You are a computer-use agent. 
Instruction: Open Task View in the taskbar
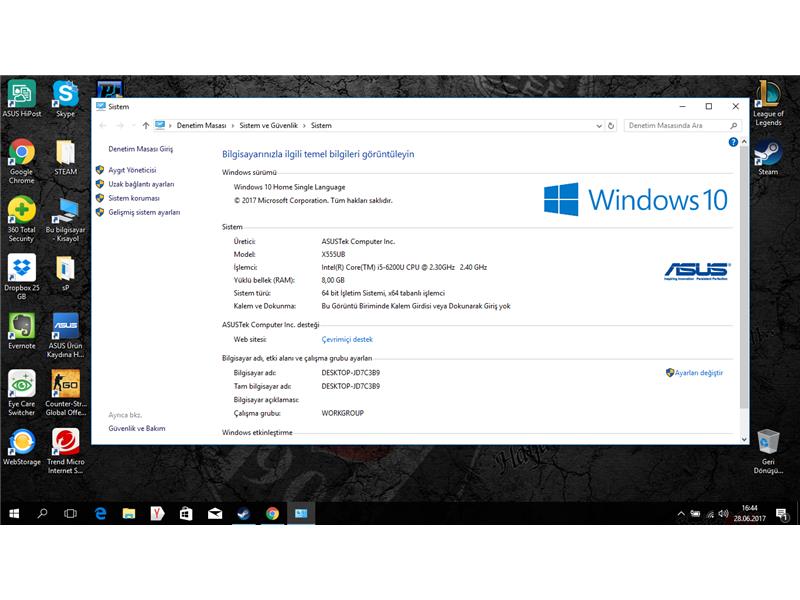(70, 513)
